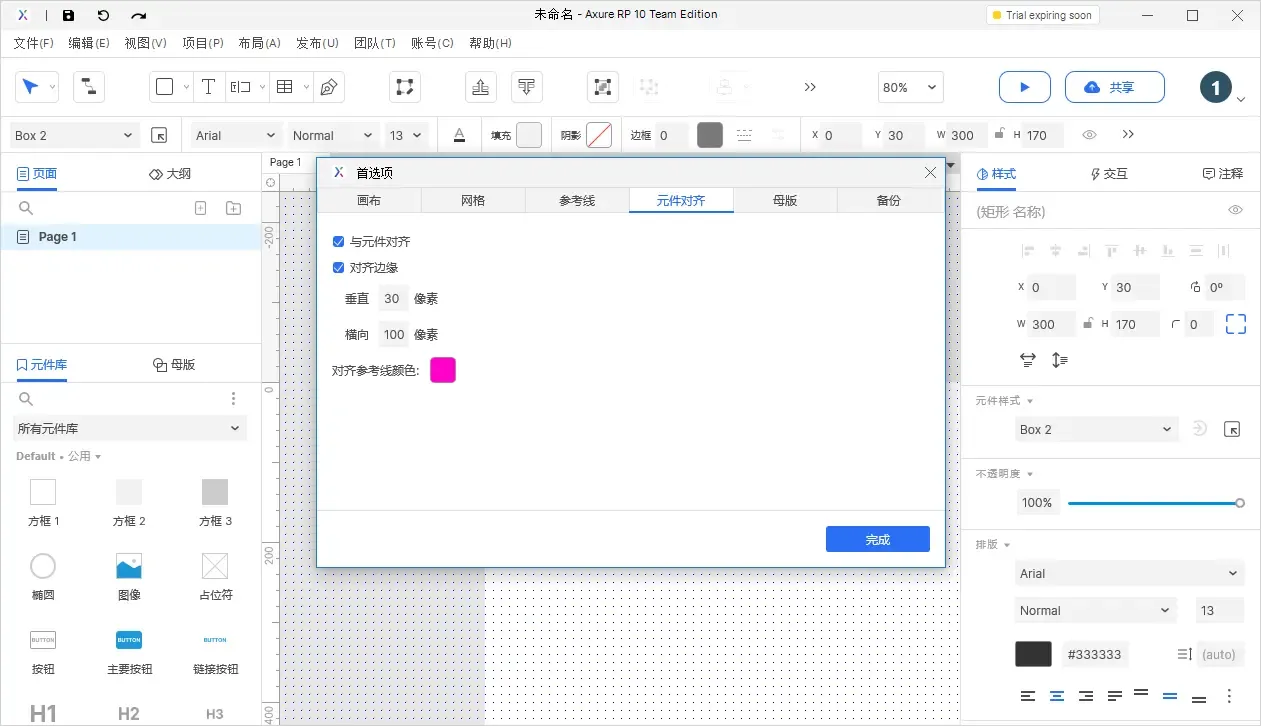The width and height of the screenshot is (1261, 726).
Task: Click the Save icon in title bar
Action: coord(68,15)
